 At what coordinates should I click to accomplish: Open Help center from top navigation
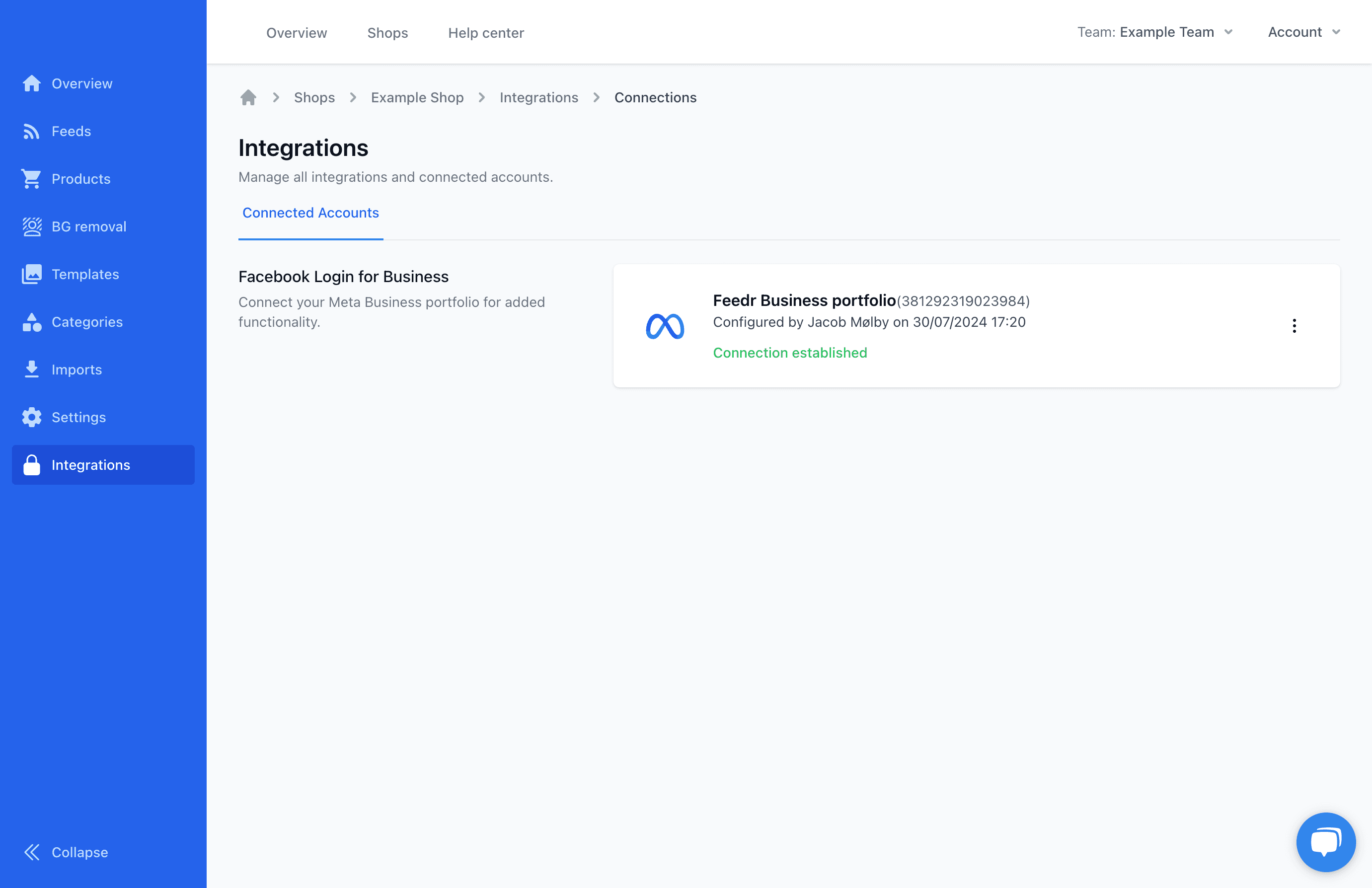click(486, 32)
